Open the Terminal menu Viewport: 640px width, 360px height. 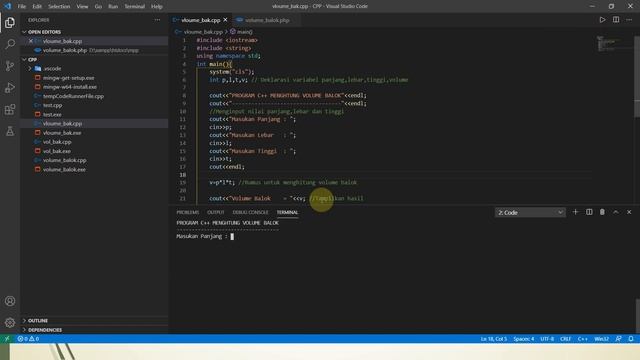click(134, 7)
